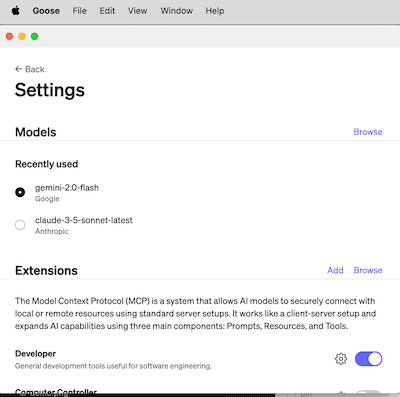
Task: Click the Developer extension title
Action: pos(35,354)
